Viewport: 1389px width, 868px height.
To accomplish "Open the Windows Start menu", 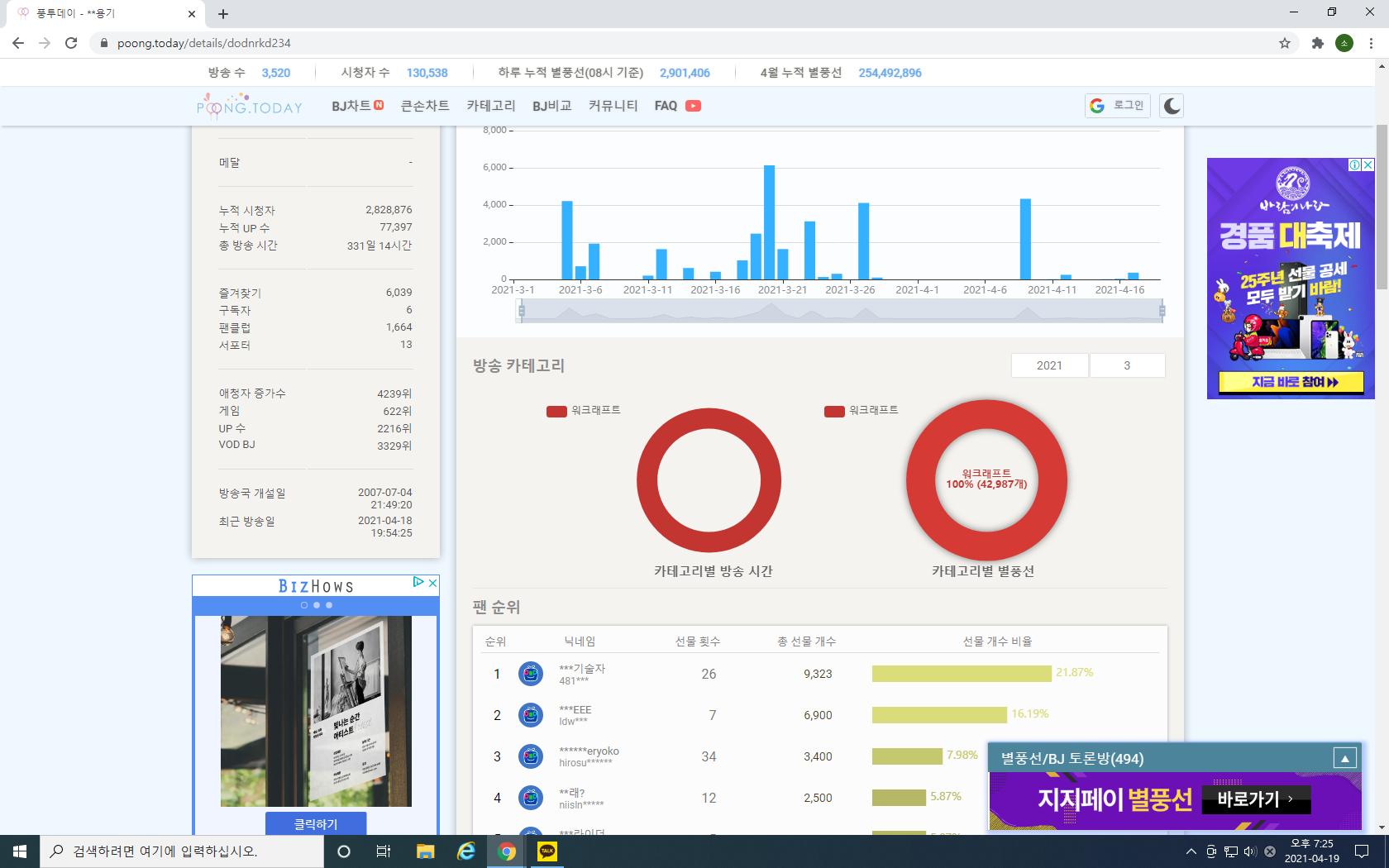I will pyautogui.click(x=20, y=851).
